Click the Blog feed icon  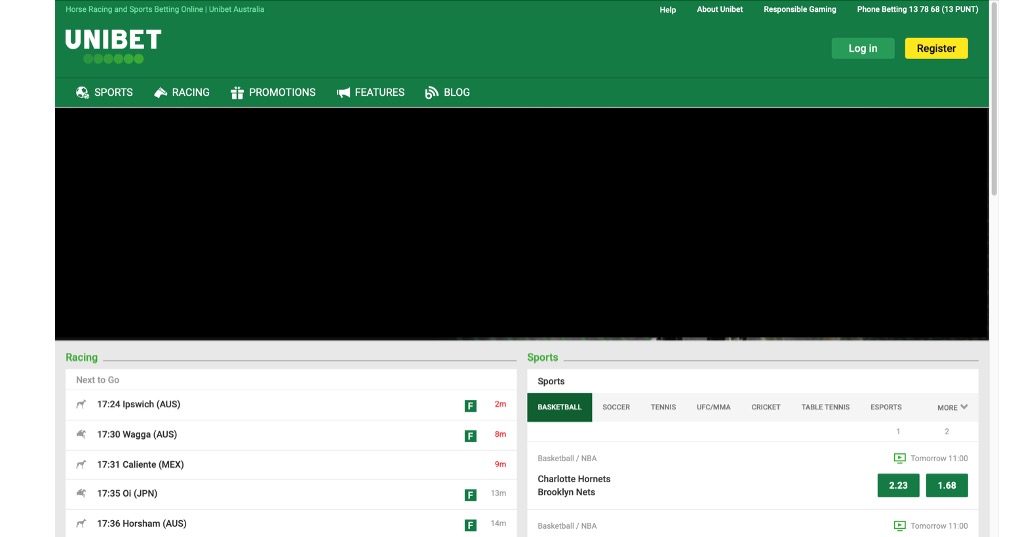point(431,92)
